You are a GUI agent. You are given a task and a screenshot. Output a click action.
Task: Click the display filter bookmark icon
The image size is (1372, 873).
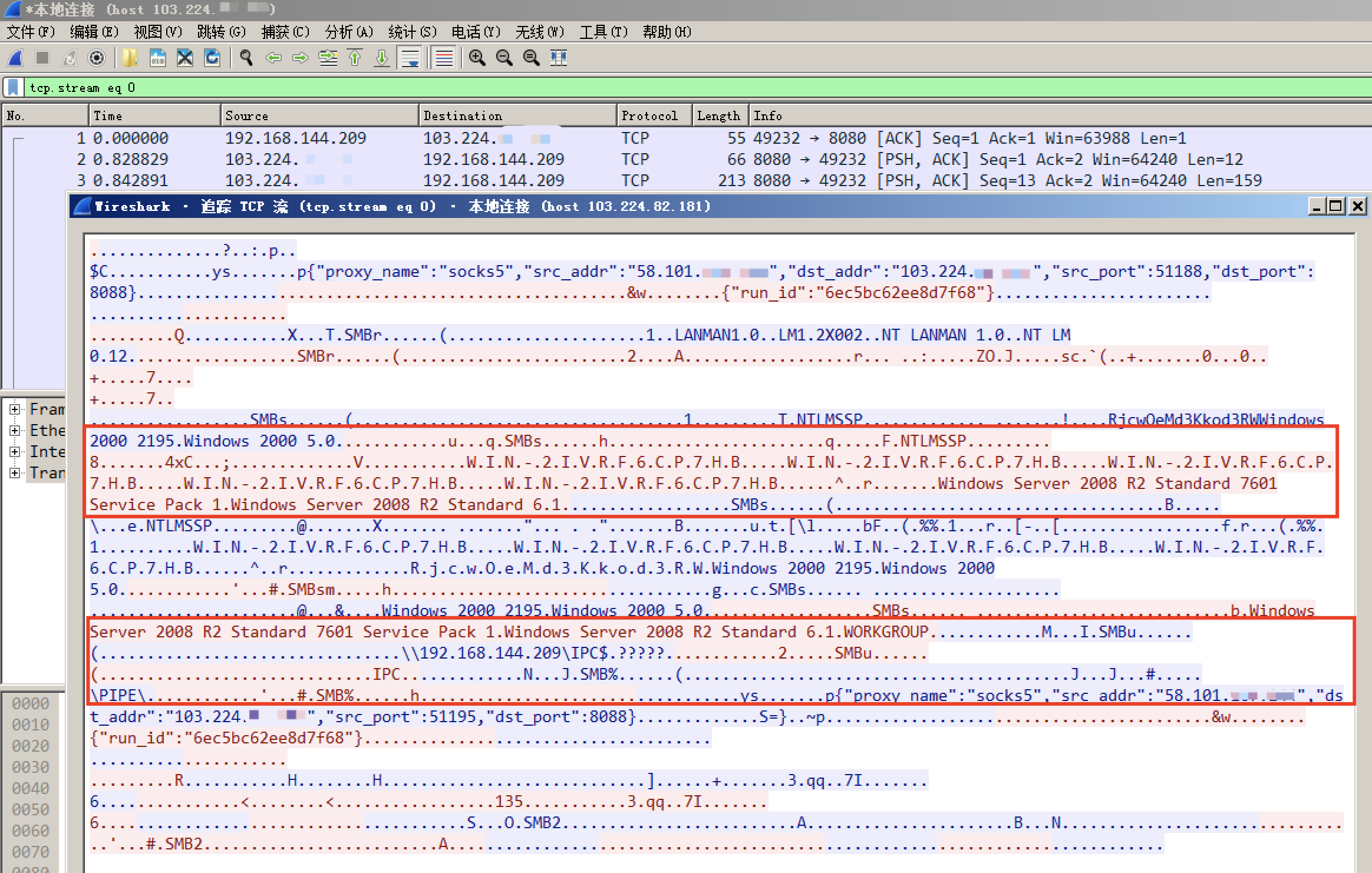click(13, 88)
